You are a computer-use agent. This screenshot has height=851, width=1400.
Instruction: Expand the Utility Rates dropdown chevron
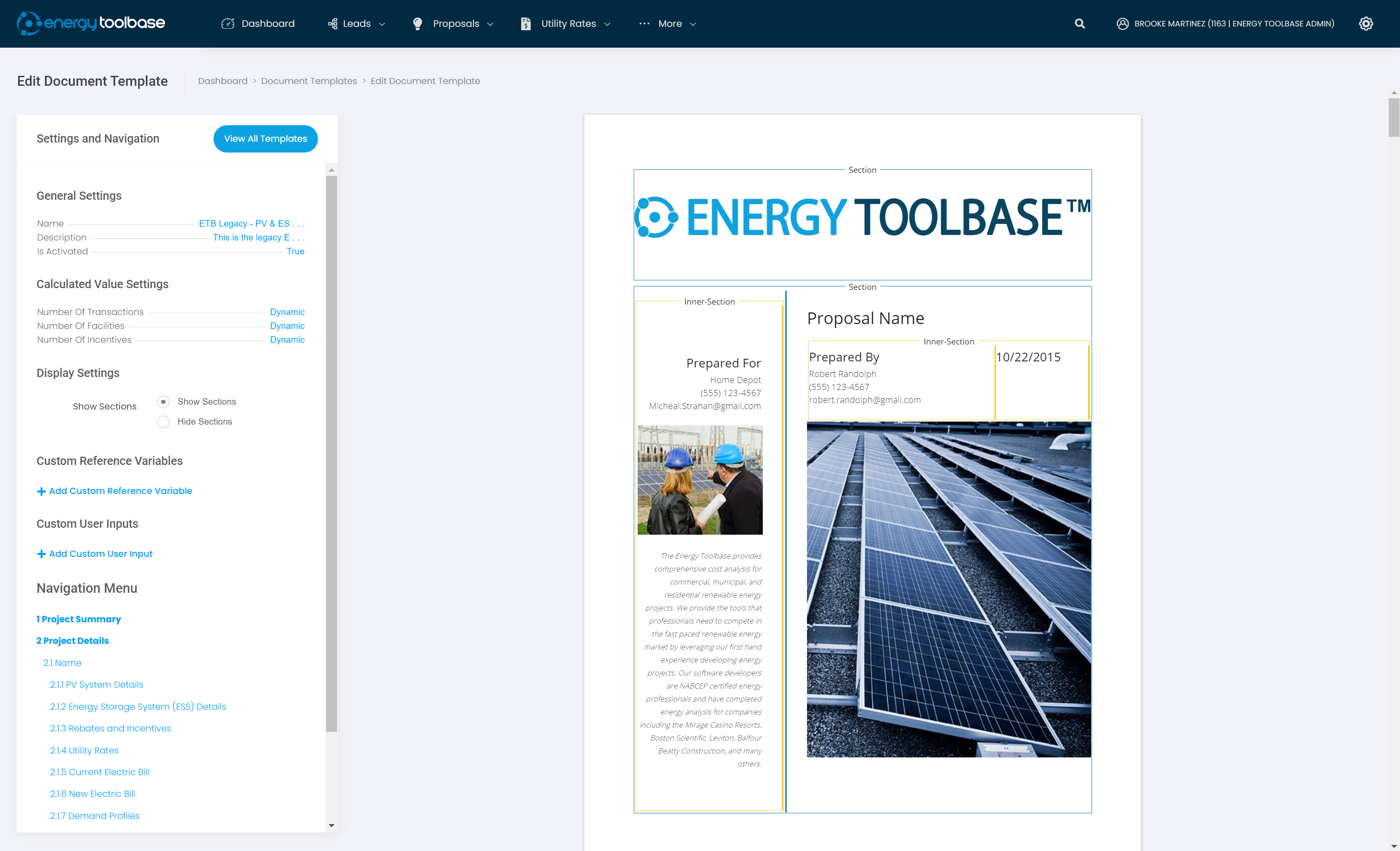click(607, 24)
